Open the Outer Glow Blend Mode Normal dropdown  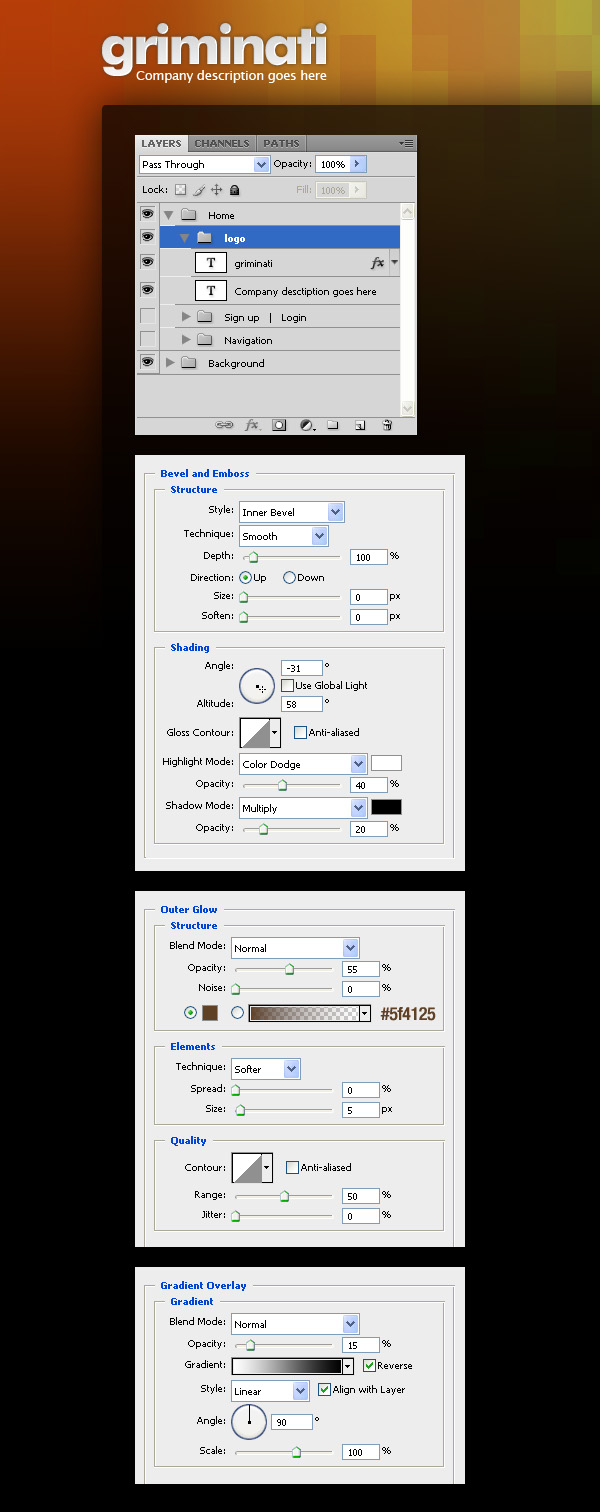click(x=295, y=948)
